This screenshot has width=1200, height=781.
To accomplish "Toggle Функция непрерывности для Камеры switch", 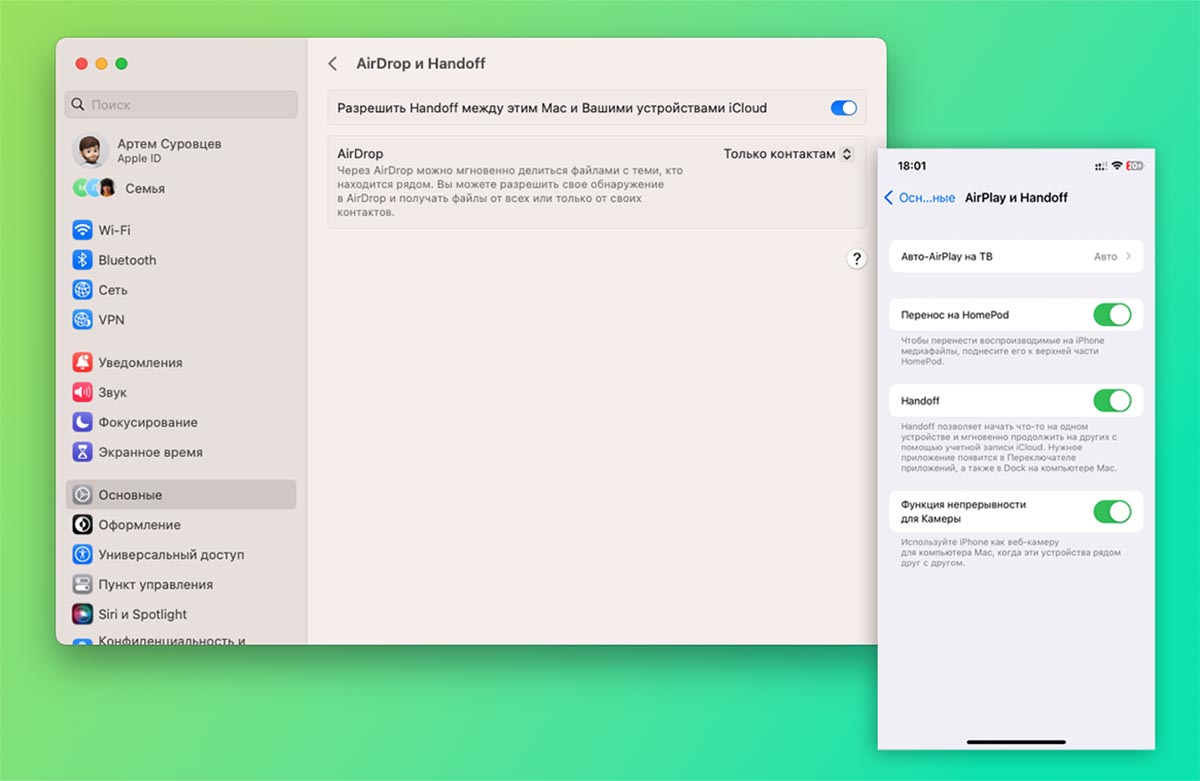I will [1112, 512].
